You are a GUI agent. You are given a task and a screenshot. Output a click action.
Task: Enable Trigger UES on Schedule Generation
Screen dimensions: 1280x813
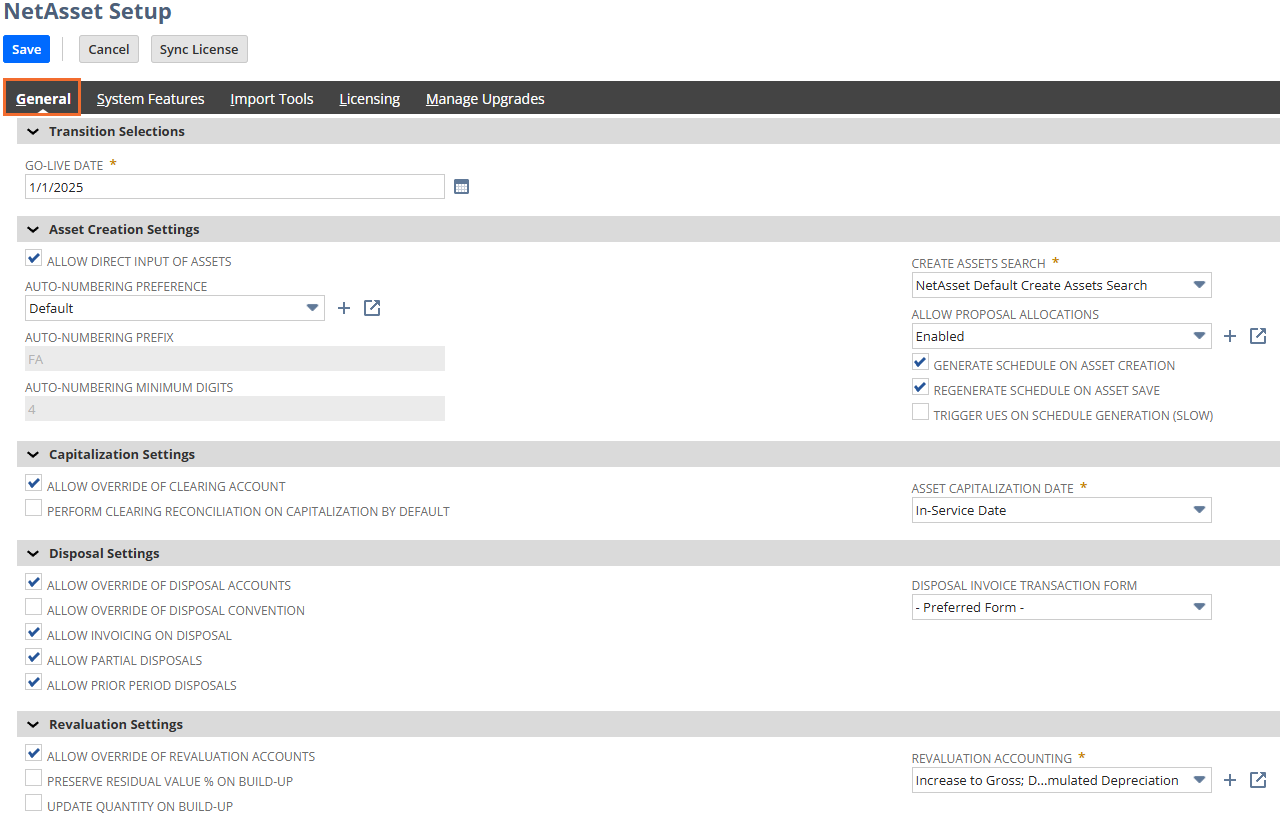tap(920, 413)
